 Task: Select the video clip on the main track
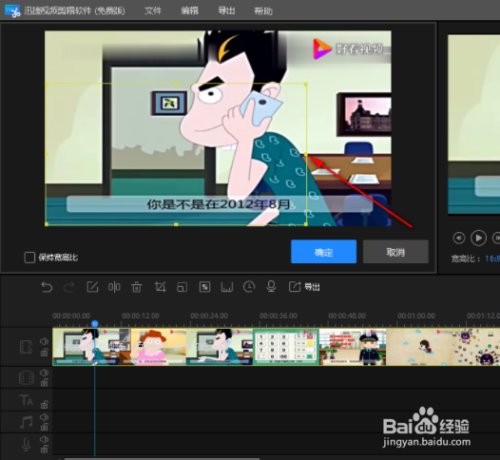[x=276, y=347]
